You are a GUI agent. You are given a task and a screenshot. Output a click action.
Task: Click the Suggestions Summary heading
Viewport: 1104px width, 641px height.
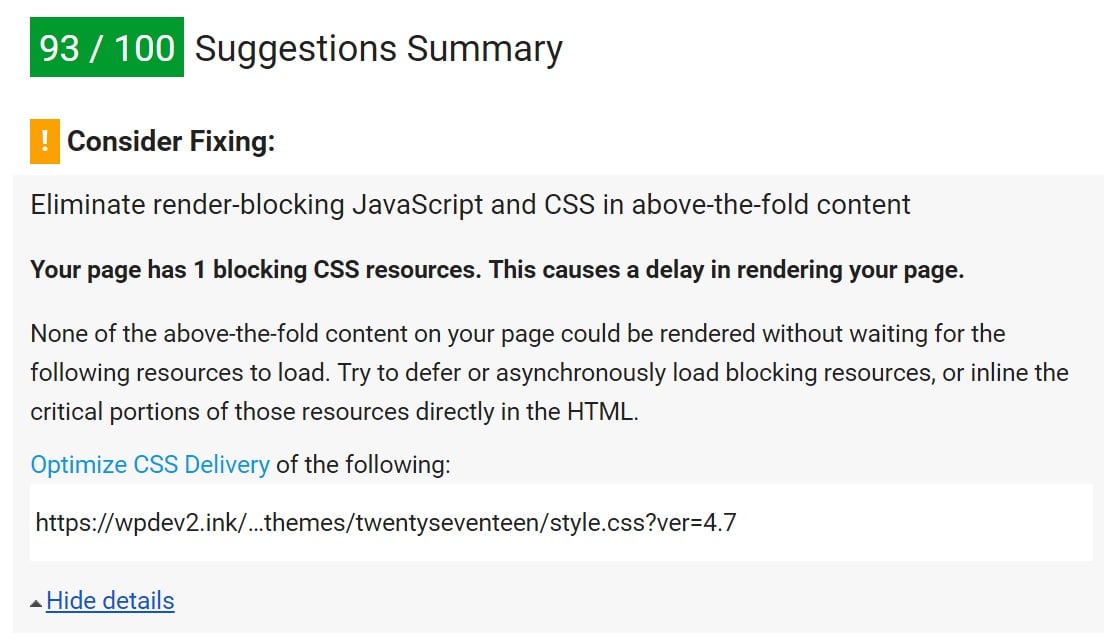[378, 49]
